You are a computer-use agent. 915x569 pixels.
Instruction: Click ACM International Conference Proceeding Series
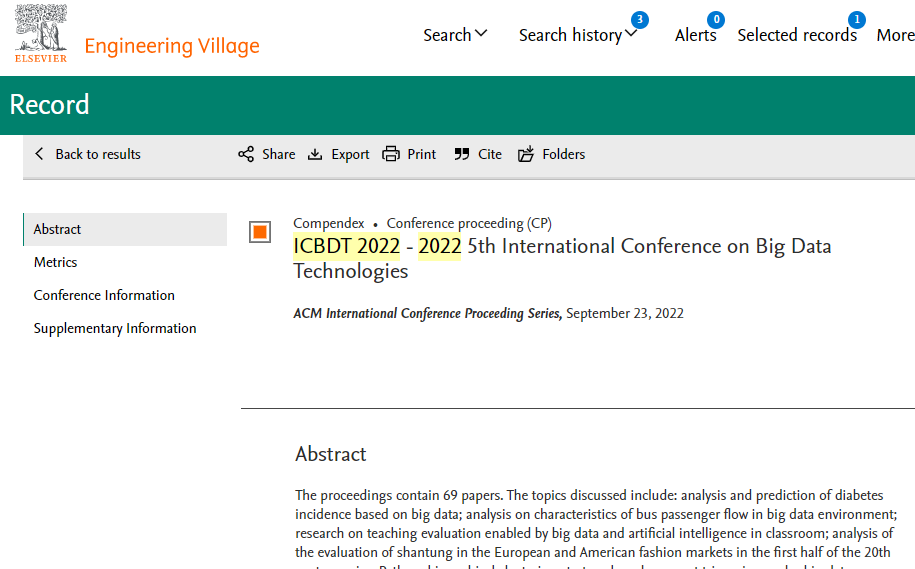[428, 313]
